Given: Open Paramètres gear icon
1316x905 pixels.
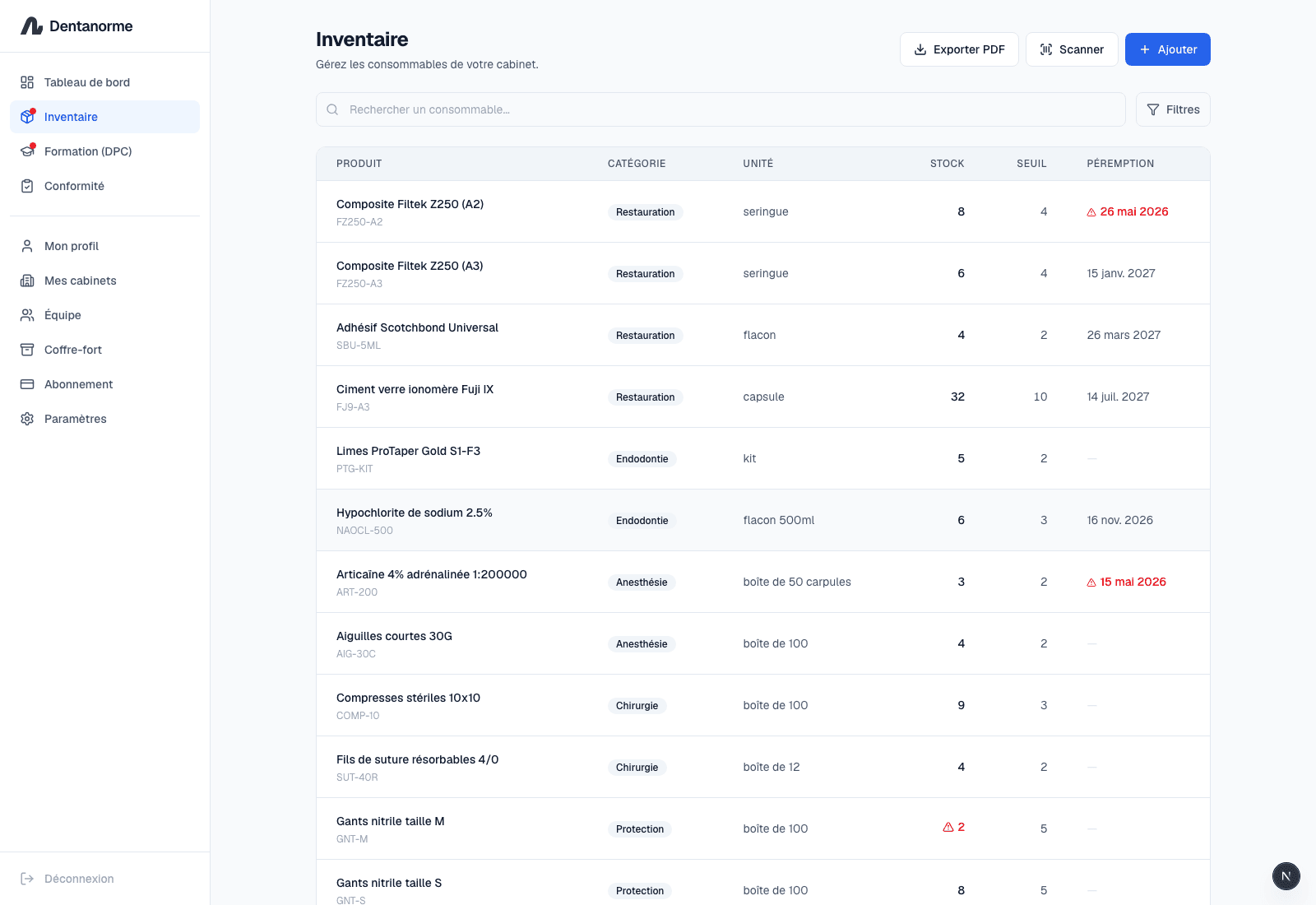Looking at the screenshot, I should tap(27, 419).
